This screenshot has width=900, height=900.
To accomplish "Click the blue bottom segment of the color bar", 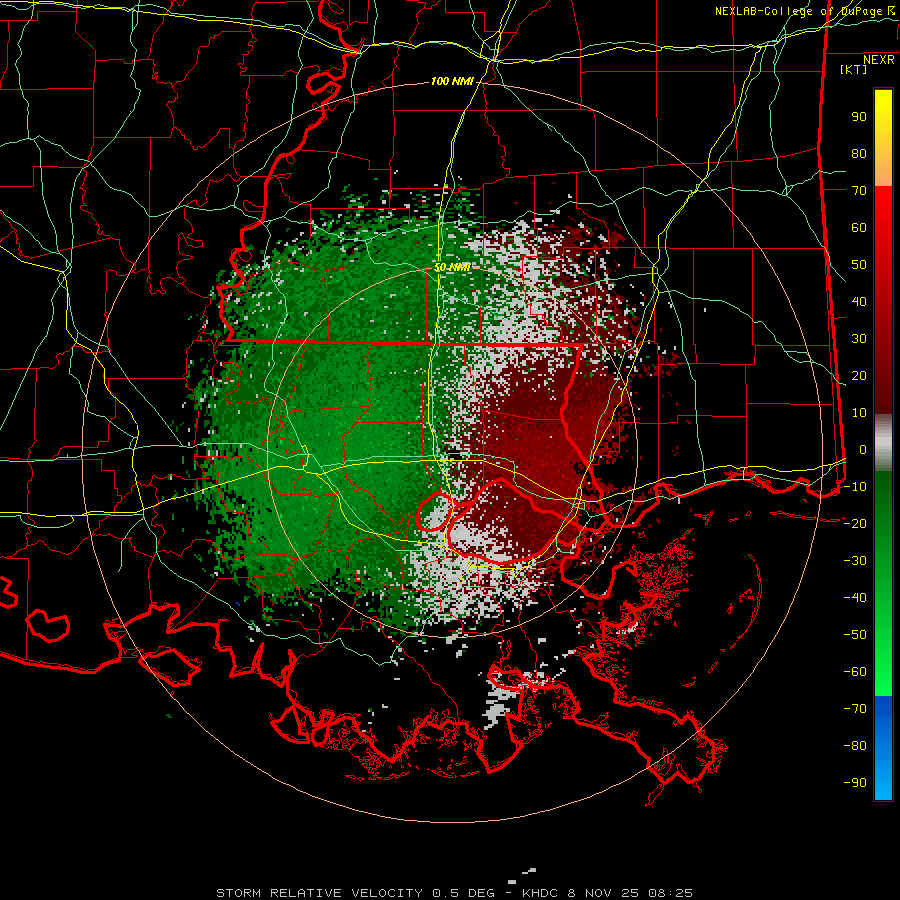I will (883, 748).
